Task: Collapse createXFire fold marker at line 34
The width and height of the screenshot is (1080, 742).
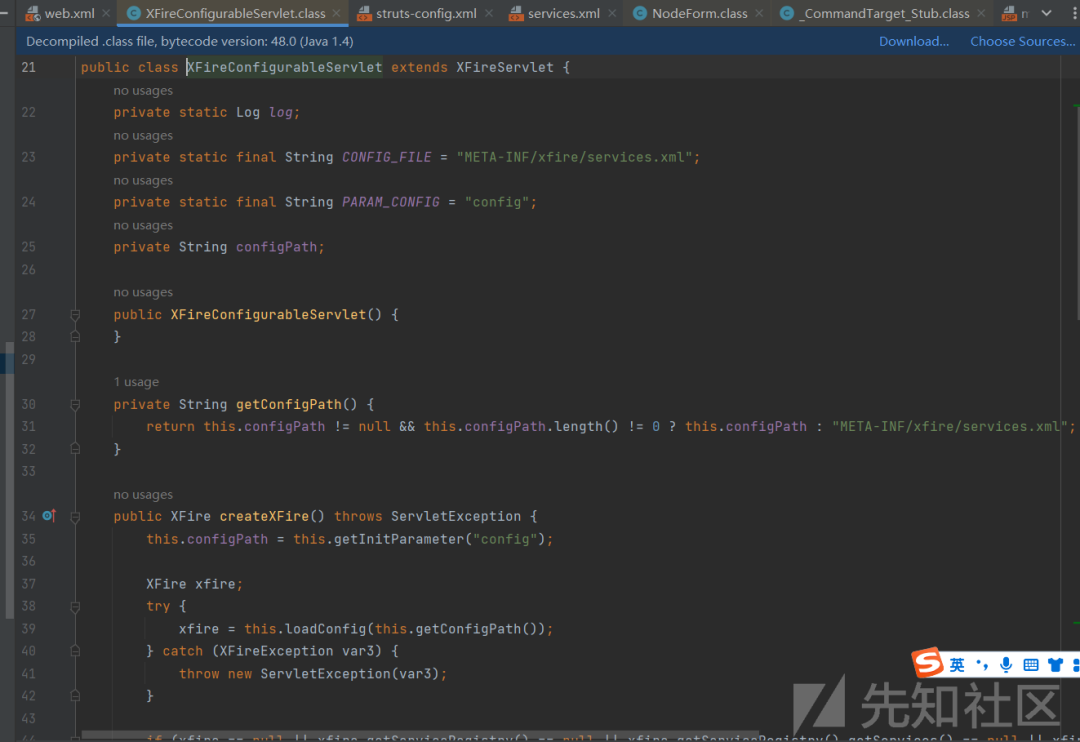Action: (x=75, y=517)
